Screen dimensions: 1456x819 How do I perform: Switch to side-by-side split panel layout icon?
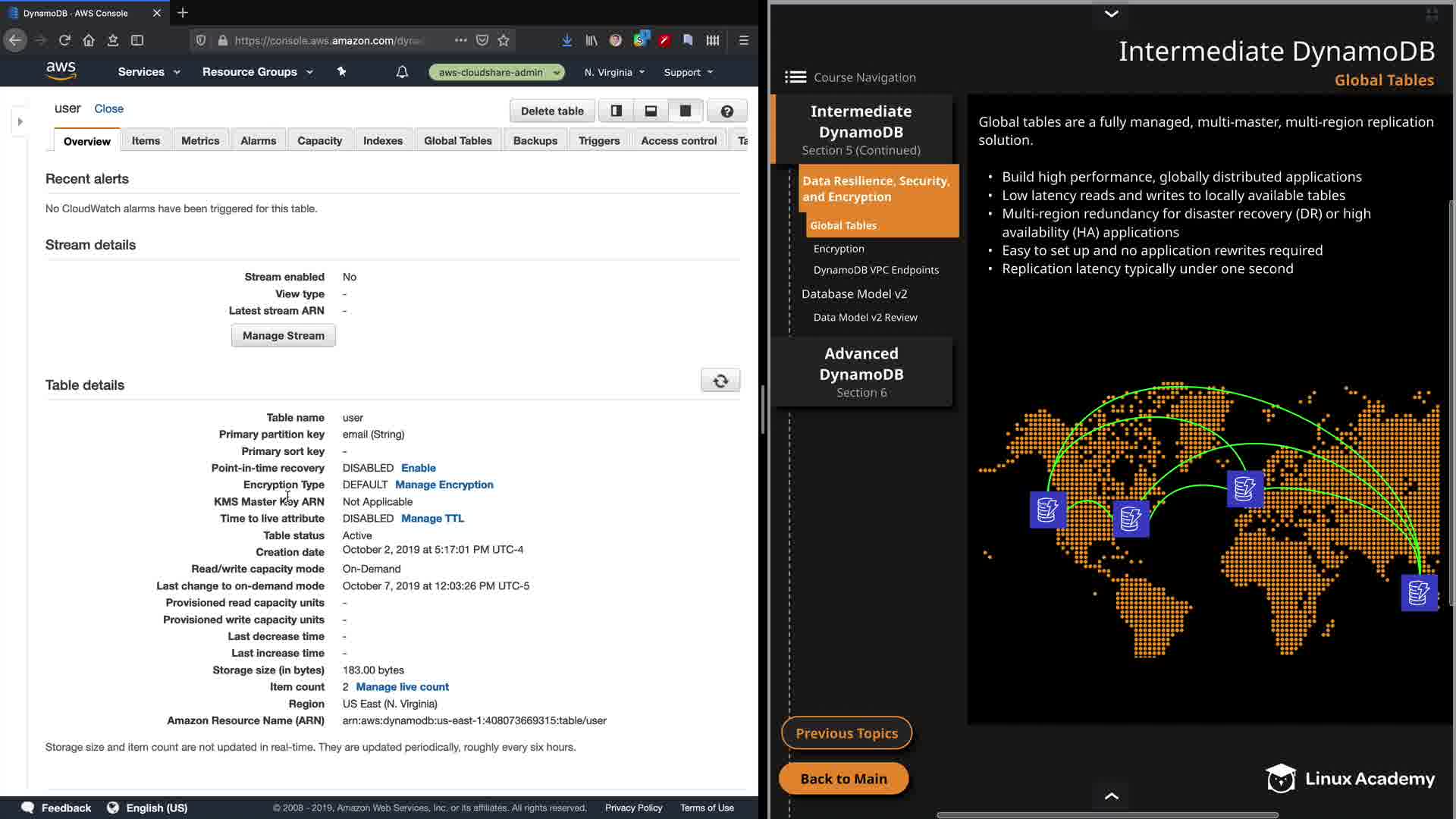point(617,111)
